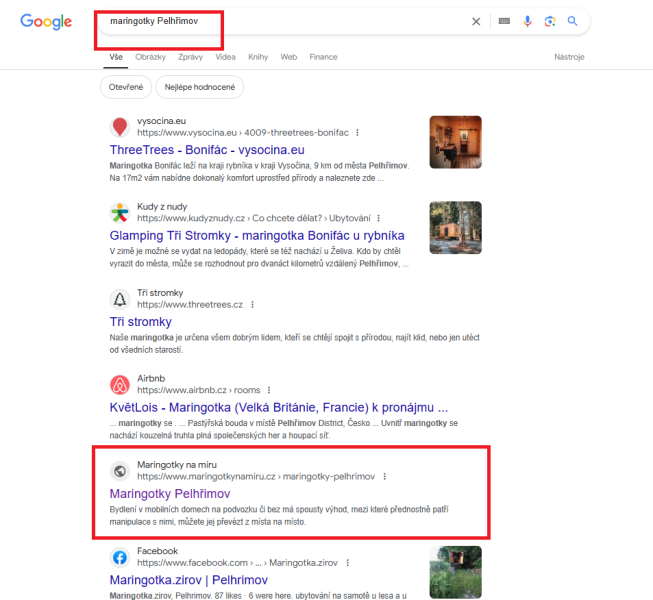The width and height of the screenshot is (653, 600).
Task: Click the Facebook logo favicon
Action: click(120, 557)
